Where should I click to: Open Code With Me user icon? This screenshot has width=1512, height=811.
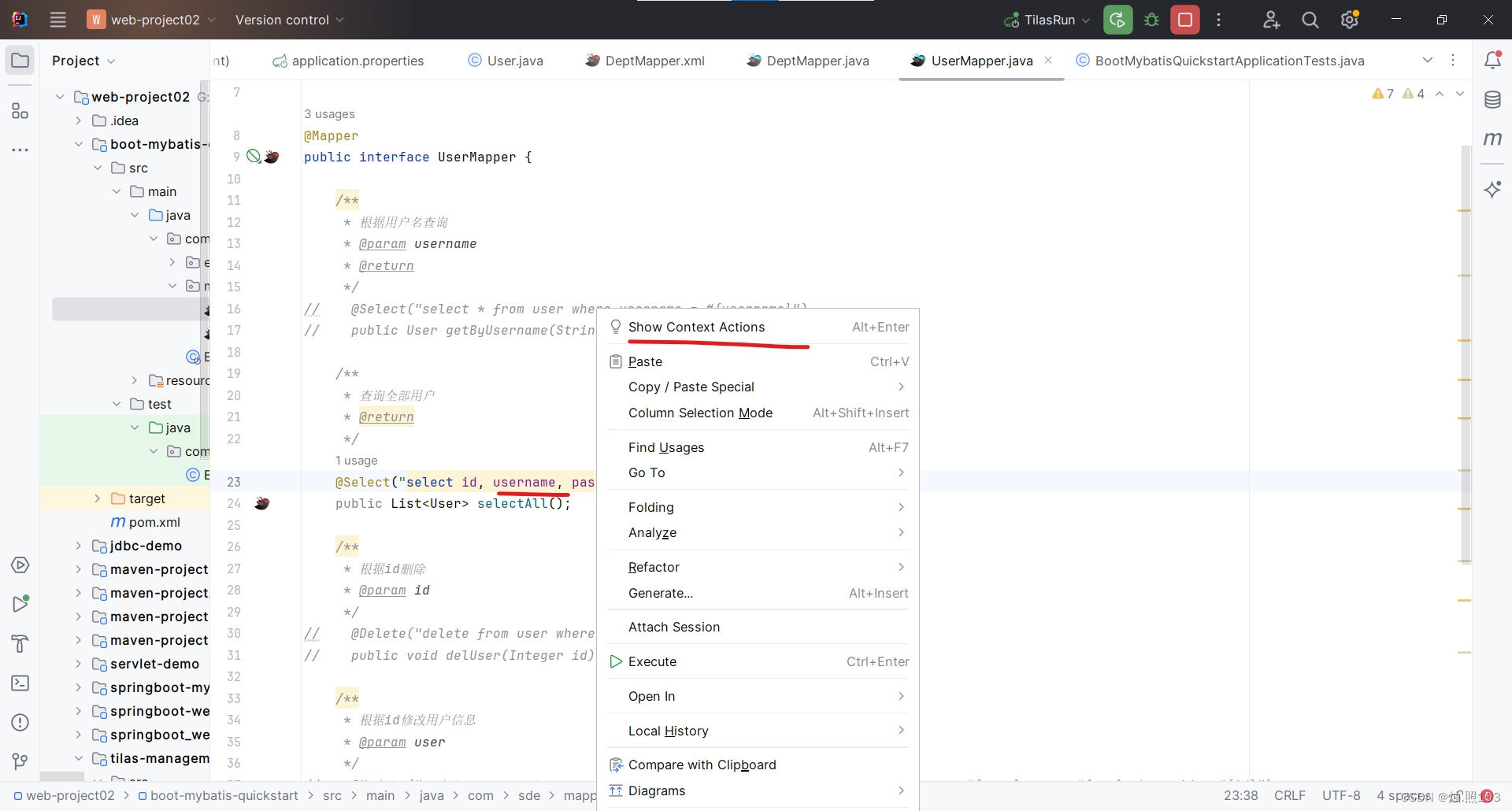pyautogui.click(x=1271, y=20)
